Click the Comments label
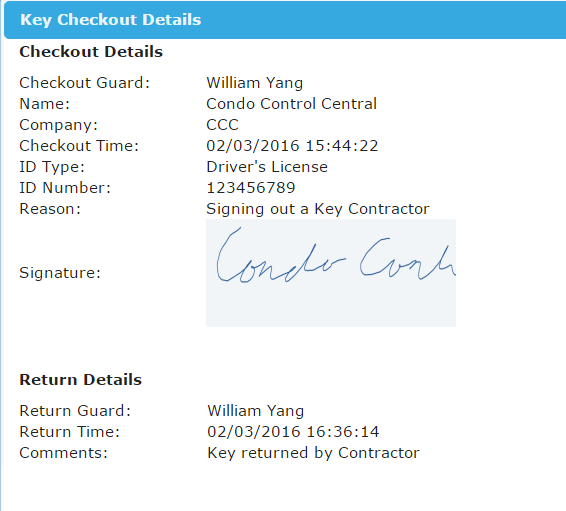Screen dimensions: 566x511 pyautogui.click(x=64, y=453)
